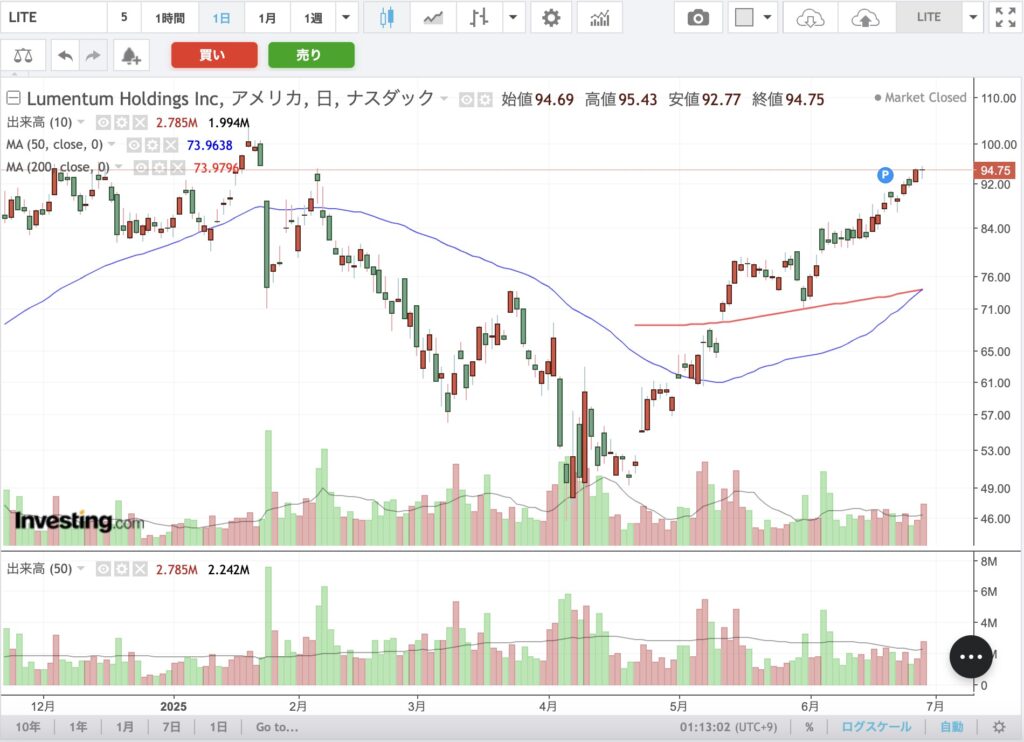Open the time interval dropdown arrow after 1週
The height and width of the screenshot is (742, 1024).
(x=346, y=18)
